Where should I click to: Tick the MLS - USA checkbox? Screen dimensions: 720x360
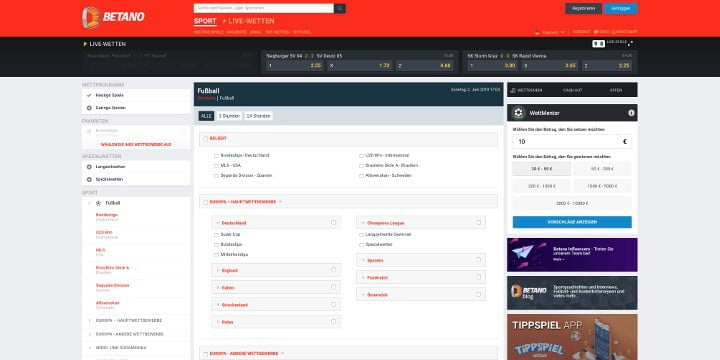pos(216,166)
